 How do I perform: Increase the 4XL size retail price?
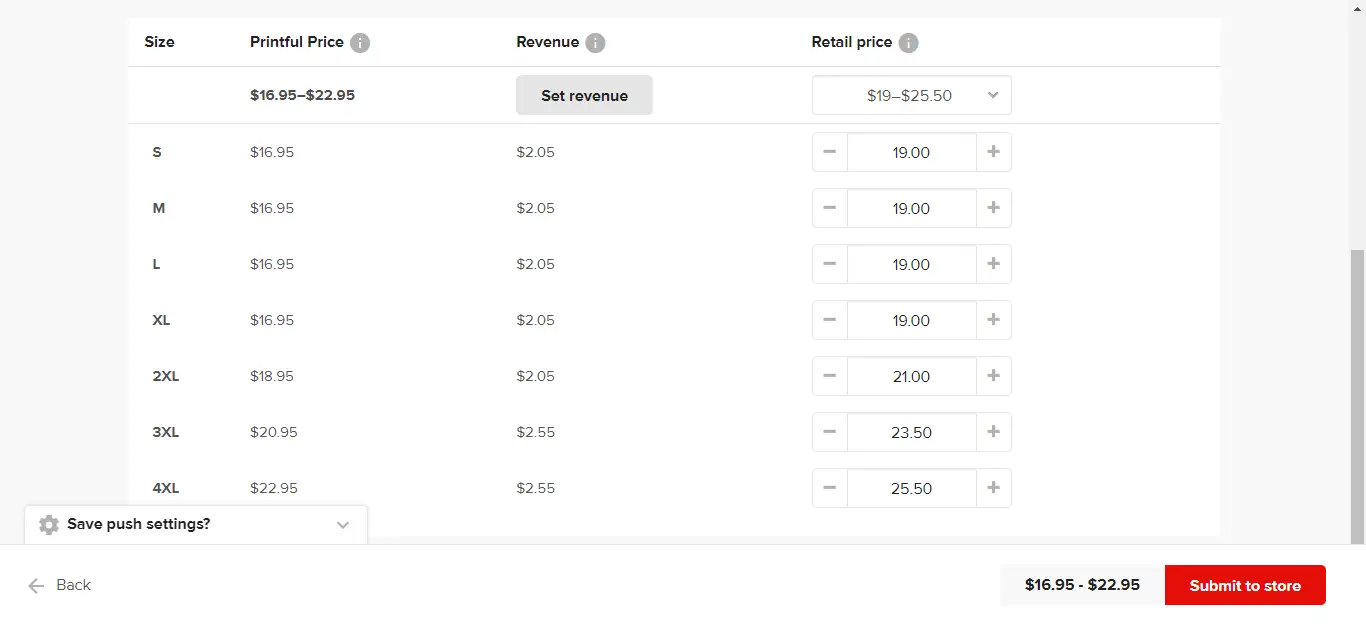[x=993, y=488]
